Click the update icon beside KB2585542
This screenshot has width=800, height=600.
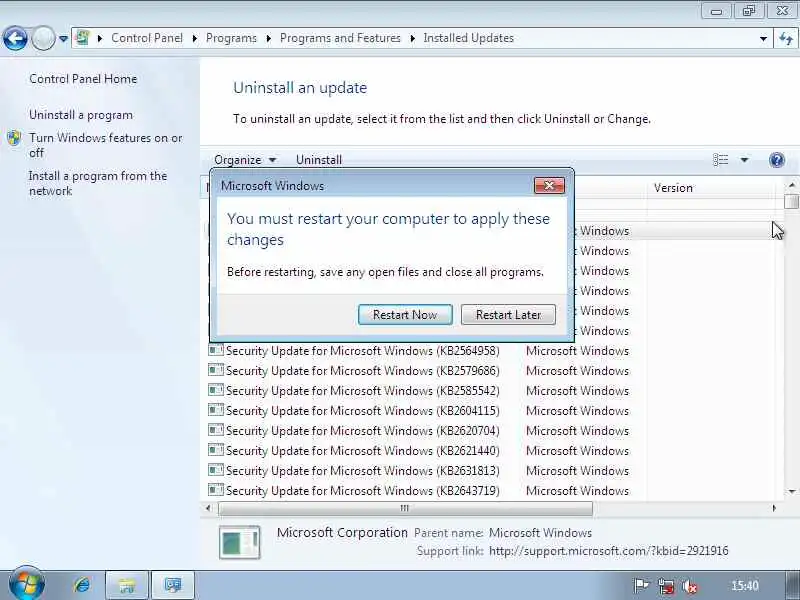click(x=216, y=390)
